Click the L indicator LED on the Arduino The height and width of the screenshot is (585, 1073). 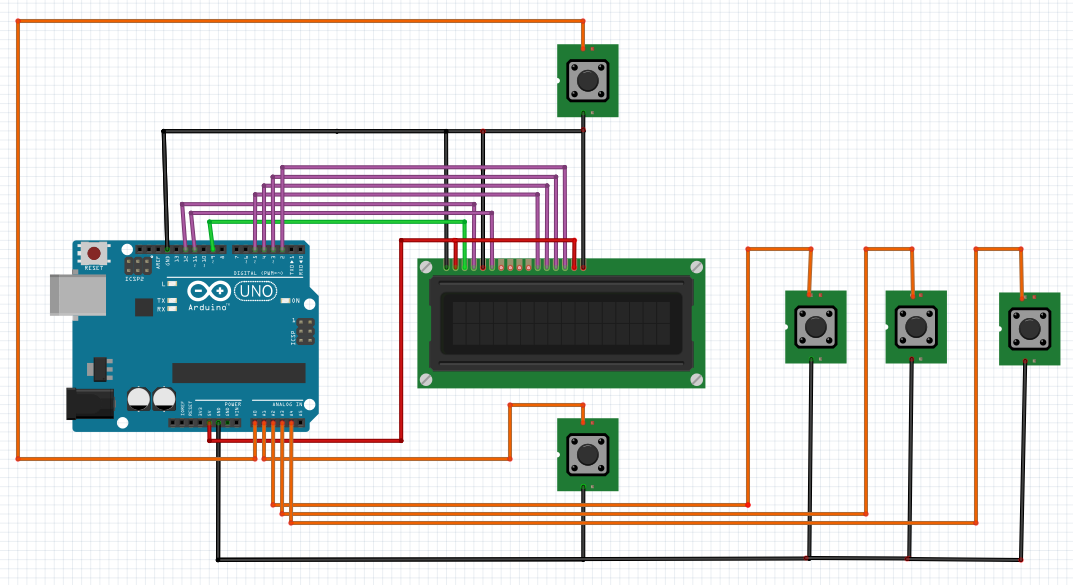(172, 283)
